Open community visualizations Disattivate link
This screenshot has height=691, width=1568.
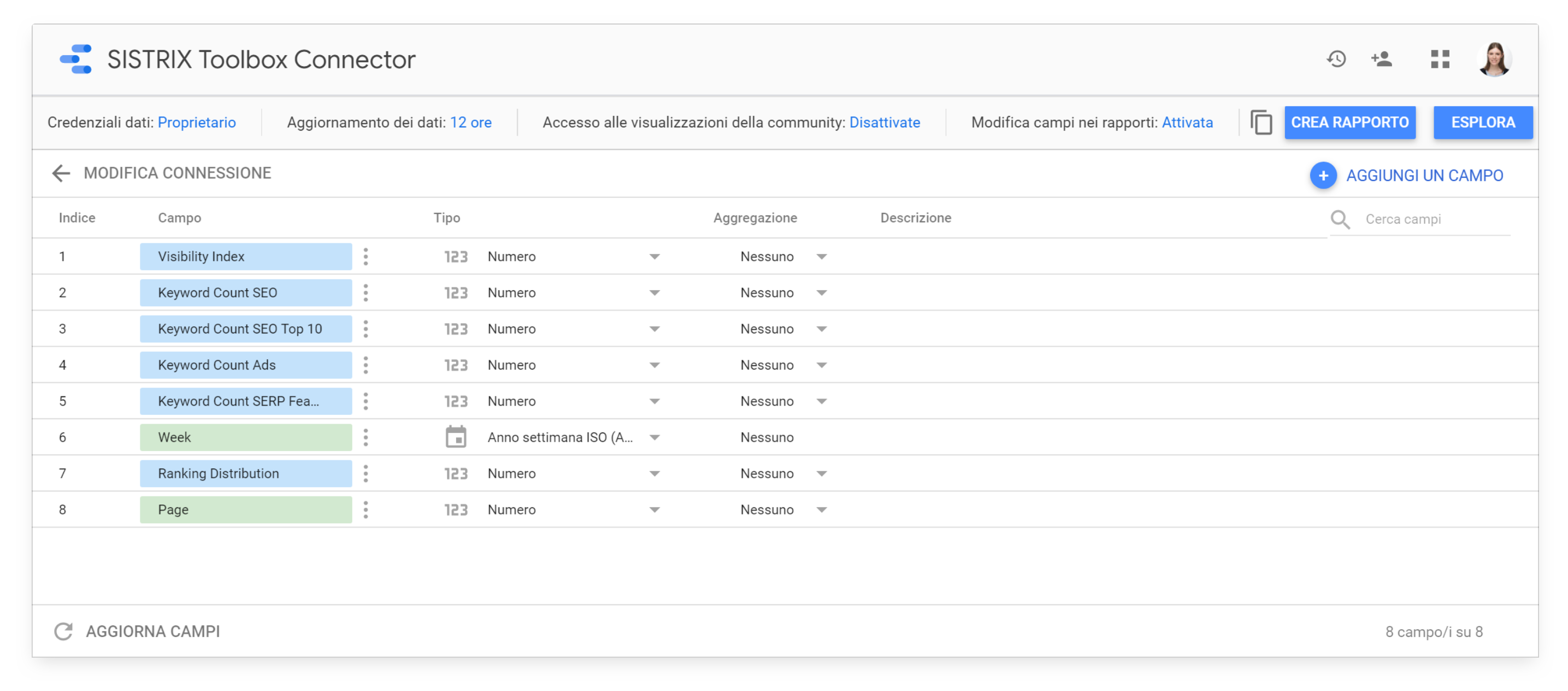point(885,122)
